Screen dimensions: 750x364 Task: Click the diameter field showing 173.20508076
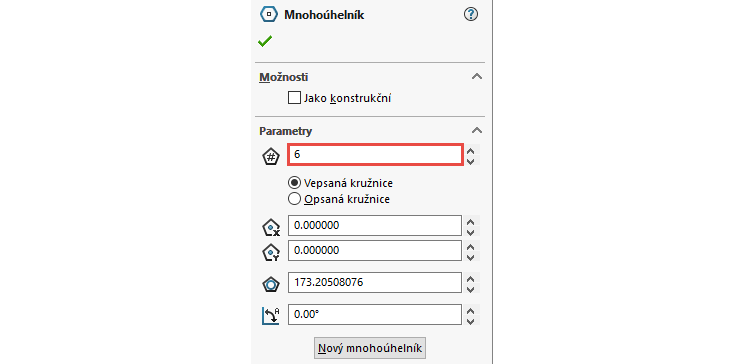[x=375, y=283]
